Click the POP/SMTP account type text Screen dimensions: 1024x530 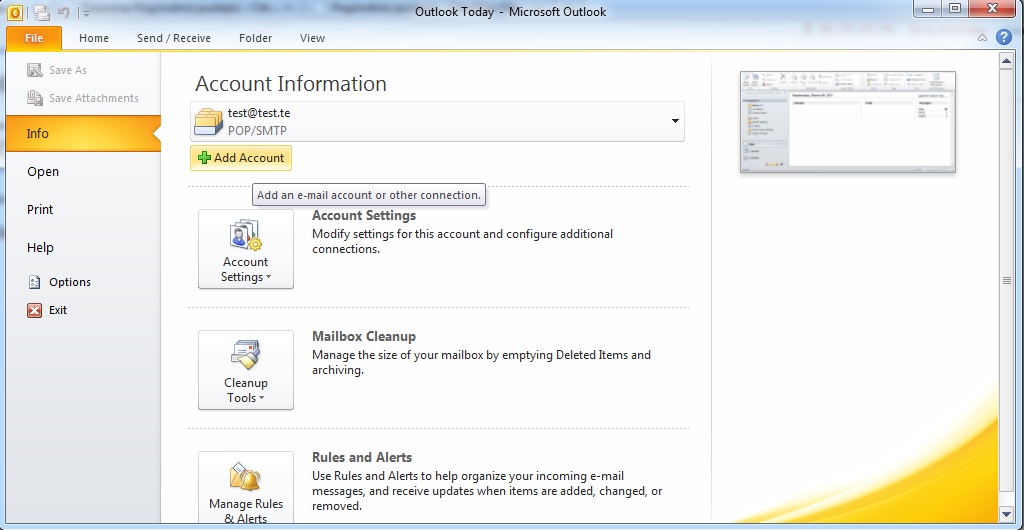tap(257, 130)
